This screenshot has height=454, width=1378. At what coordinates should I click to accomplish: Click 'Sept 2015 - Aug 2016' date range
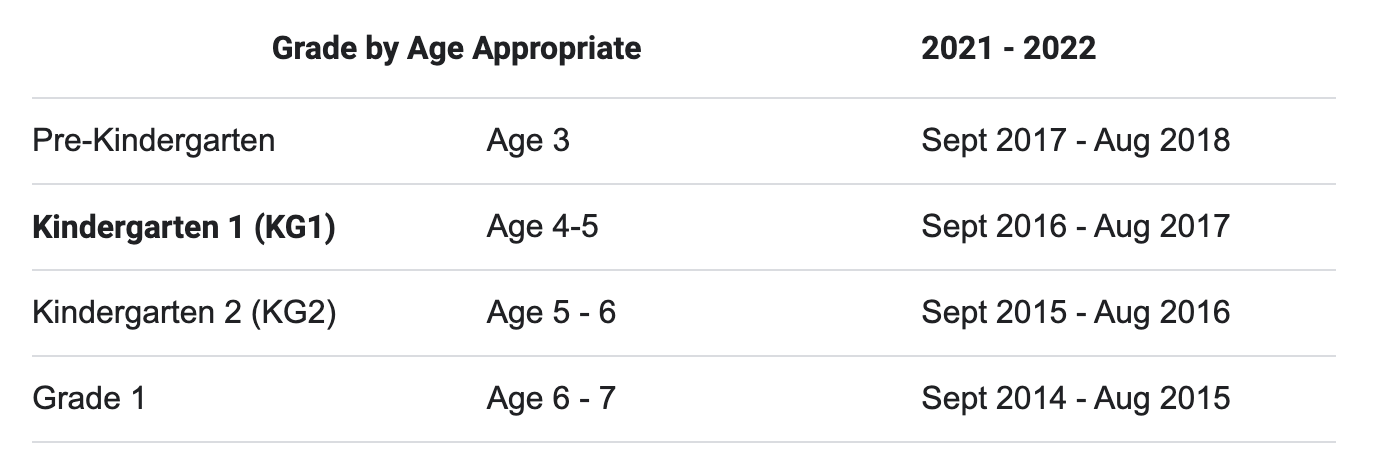point(1075,313)
